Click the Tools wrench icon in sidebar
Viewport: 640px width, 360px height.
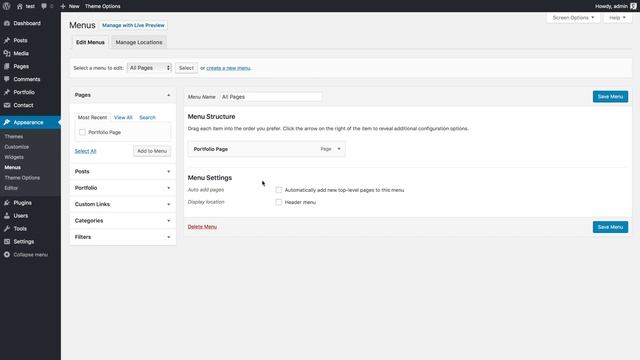pos(7,229)
